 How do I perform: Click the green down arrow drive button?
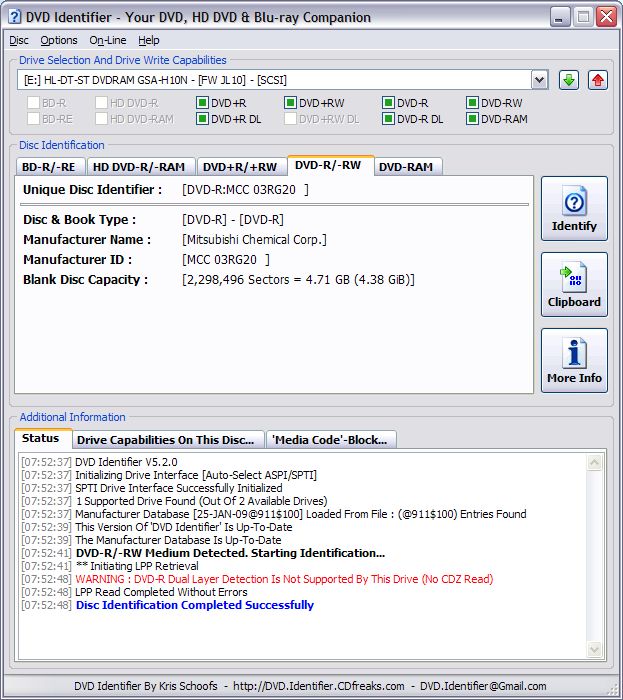(569, 80)
